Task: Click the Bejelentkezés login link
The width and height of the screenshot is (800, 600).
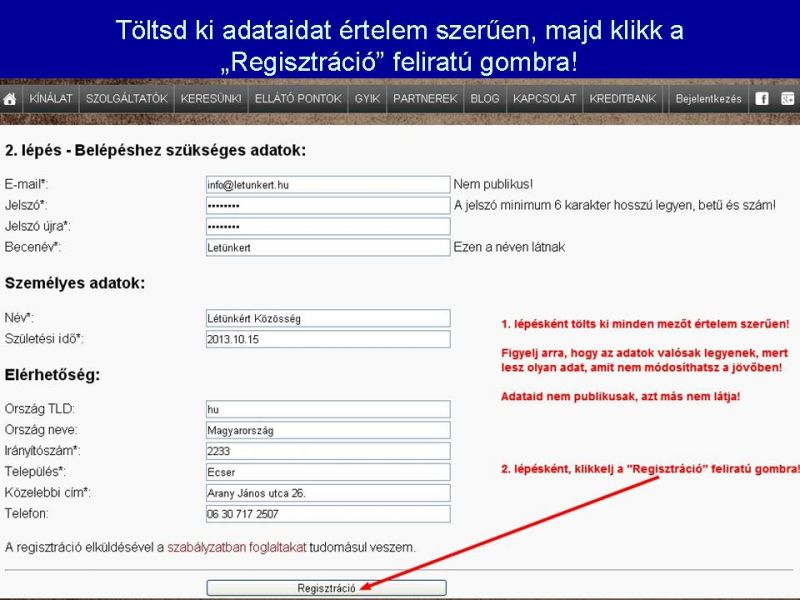Action: pos(708,98)
